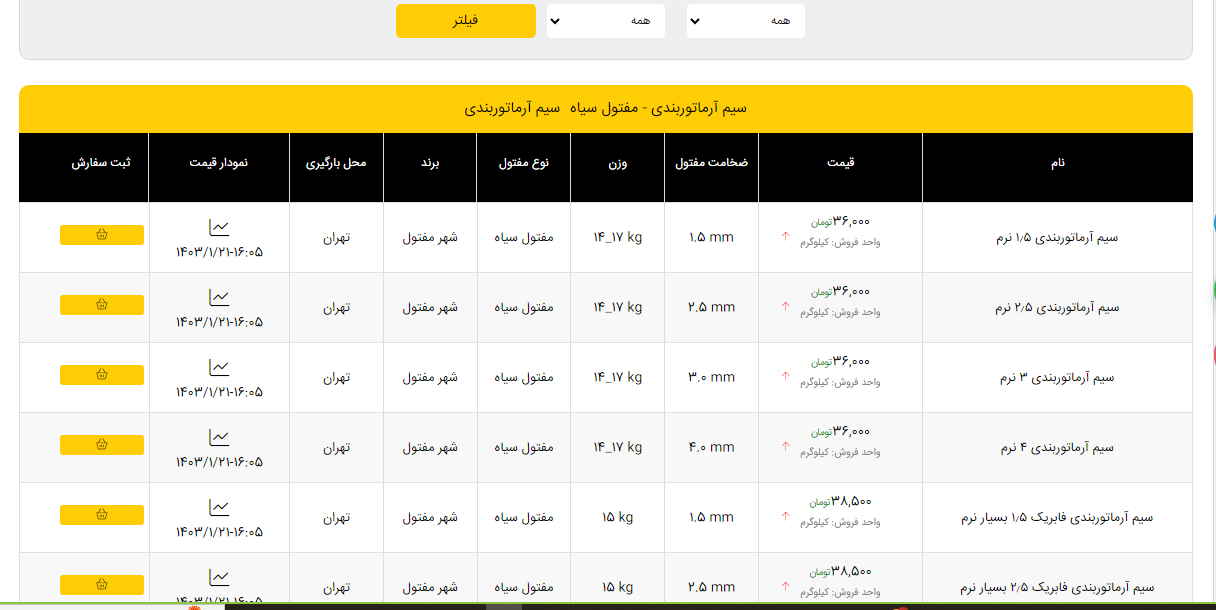This screenshot has width=1216, height=610.
Task: Add سیم آرماتوربندی ۲/۵ نرم to order basket
Action: (102, 305)
